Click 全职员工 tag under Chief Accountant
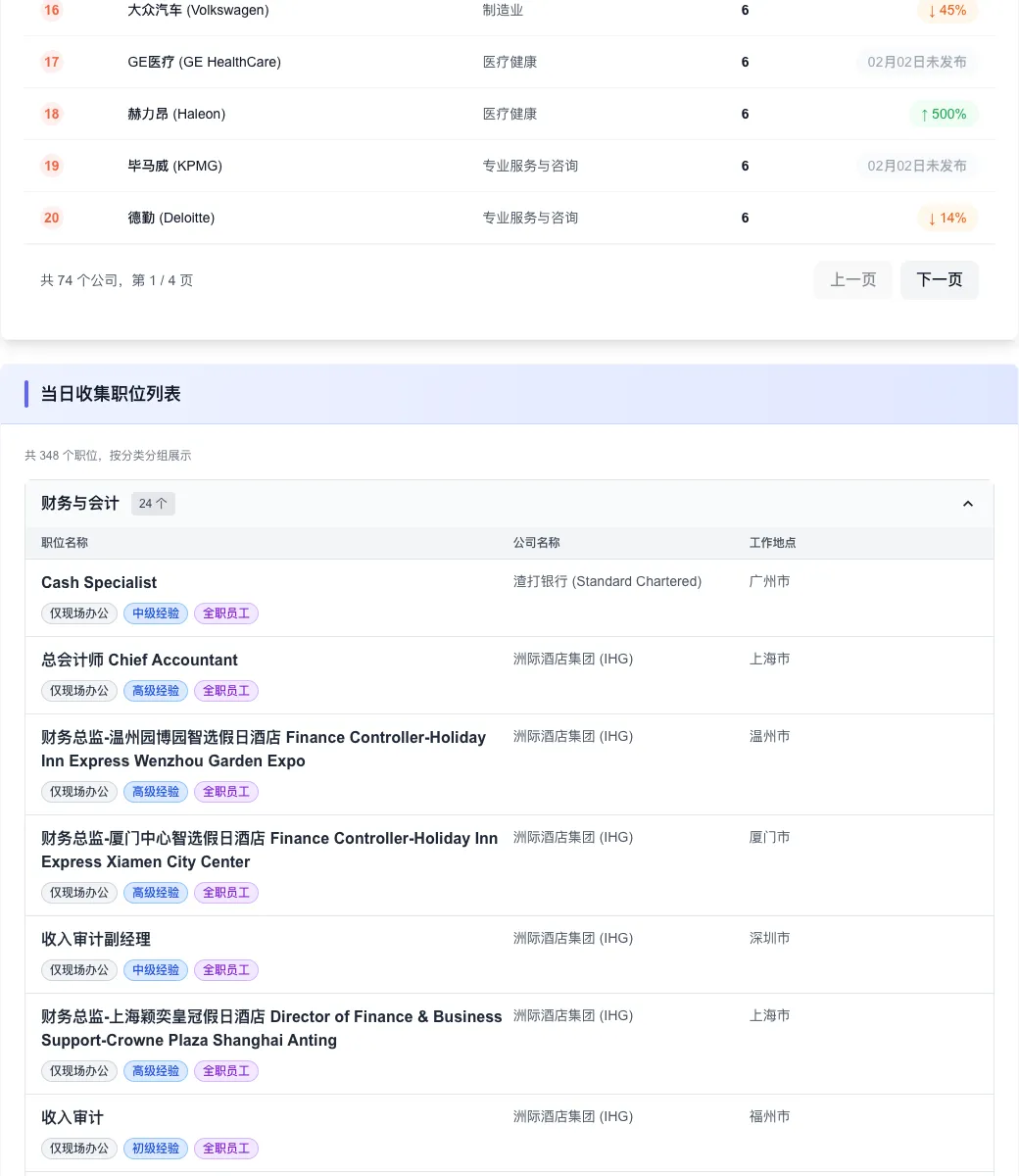The width and height of the screenshot is (1019, 1176). pyautogui.click(x=226, y=691)
